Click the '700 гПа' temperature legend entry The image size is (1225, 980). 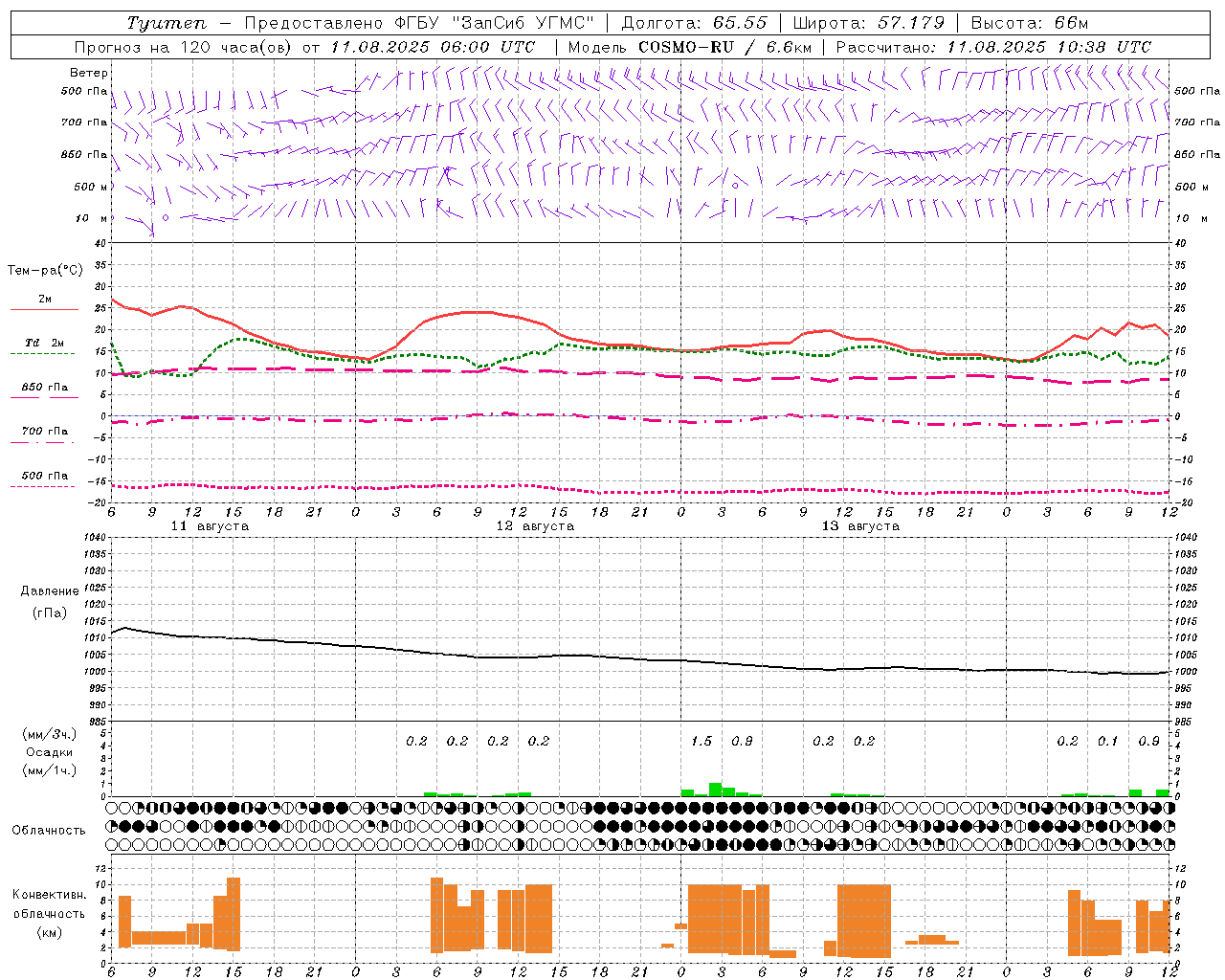pos(45,432)
